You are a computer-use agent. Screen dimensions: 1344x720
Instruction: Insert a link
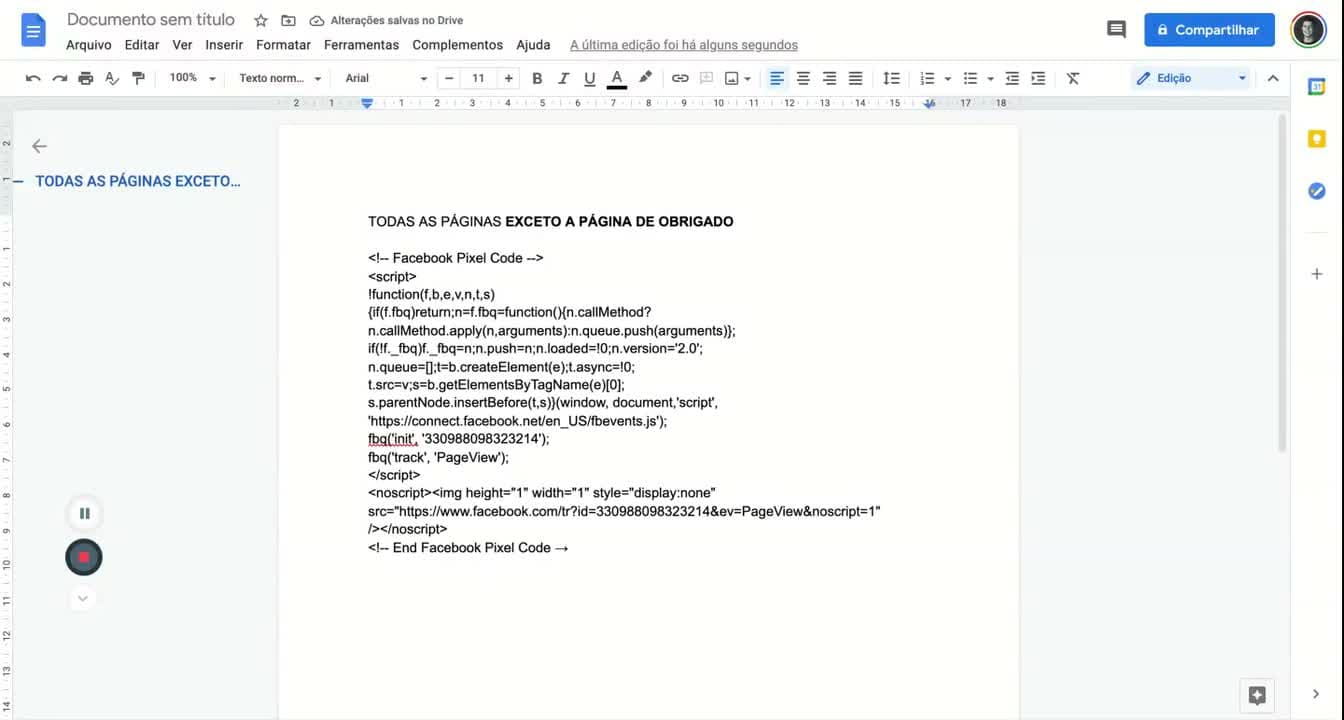[680, 78]
